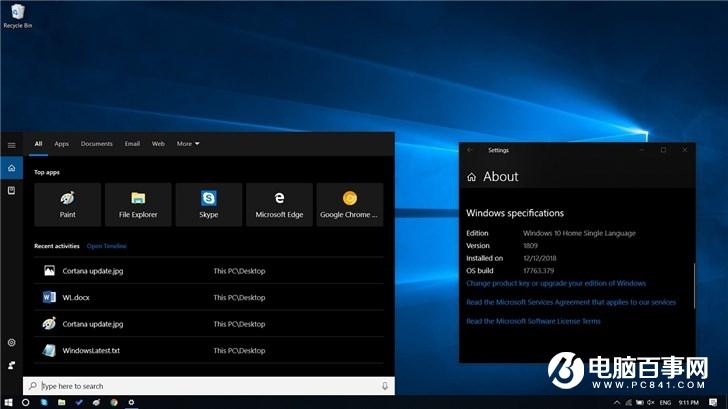Launch Skype from Top apps
The height and width of the screenshot is (409, 728).
point(208,205)
